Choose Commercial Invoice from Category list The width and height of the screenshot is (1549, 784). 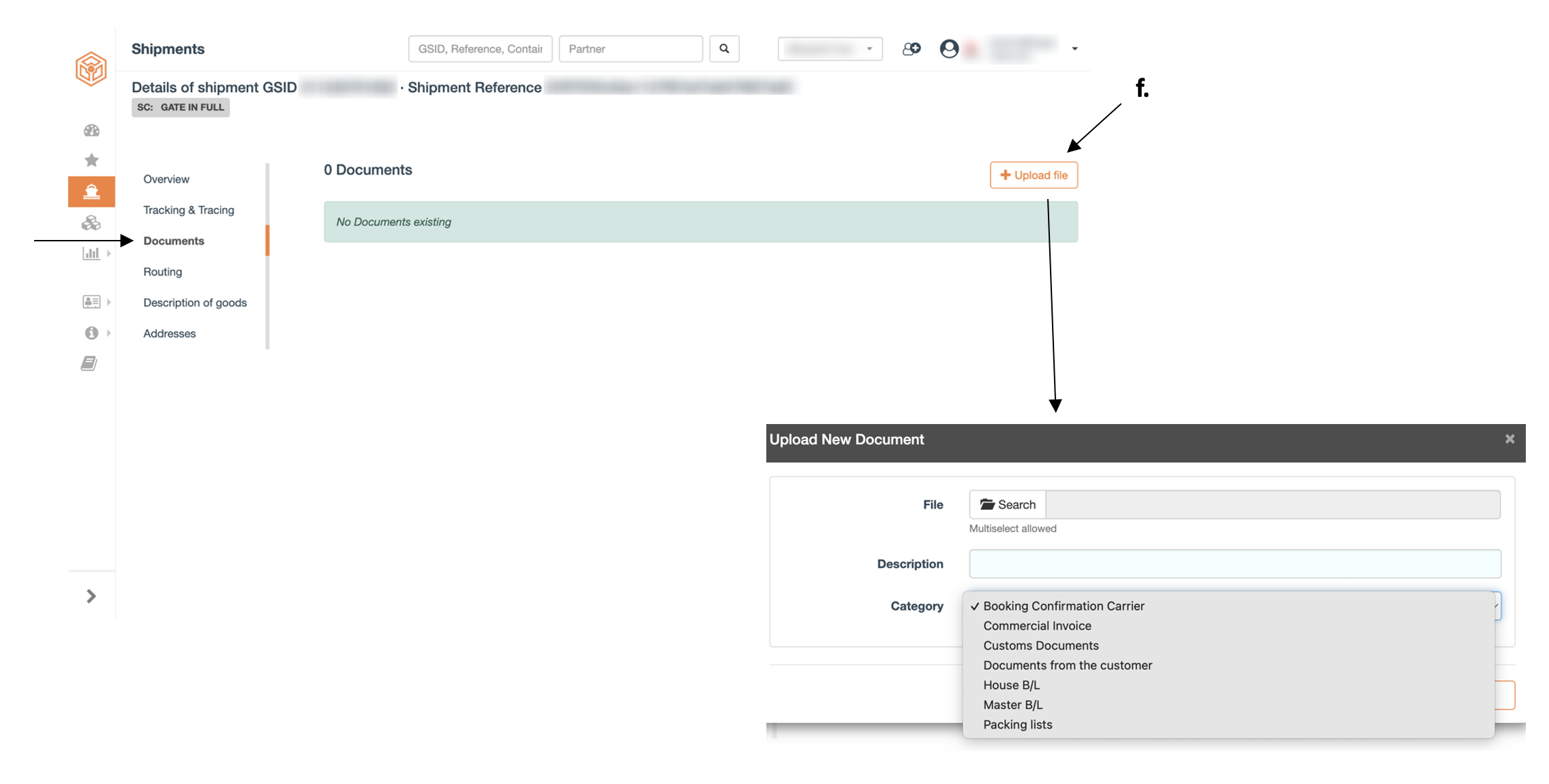coord(1037,626)
